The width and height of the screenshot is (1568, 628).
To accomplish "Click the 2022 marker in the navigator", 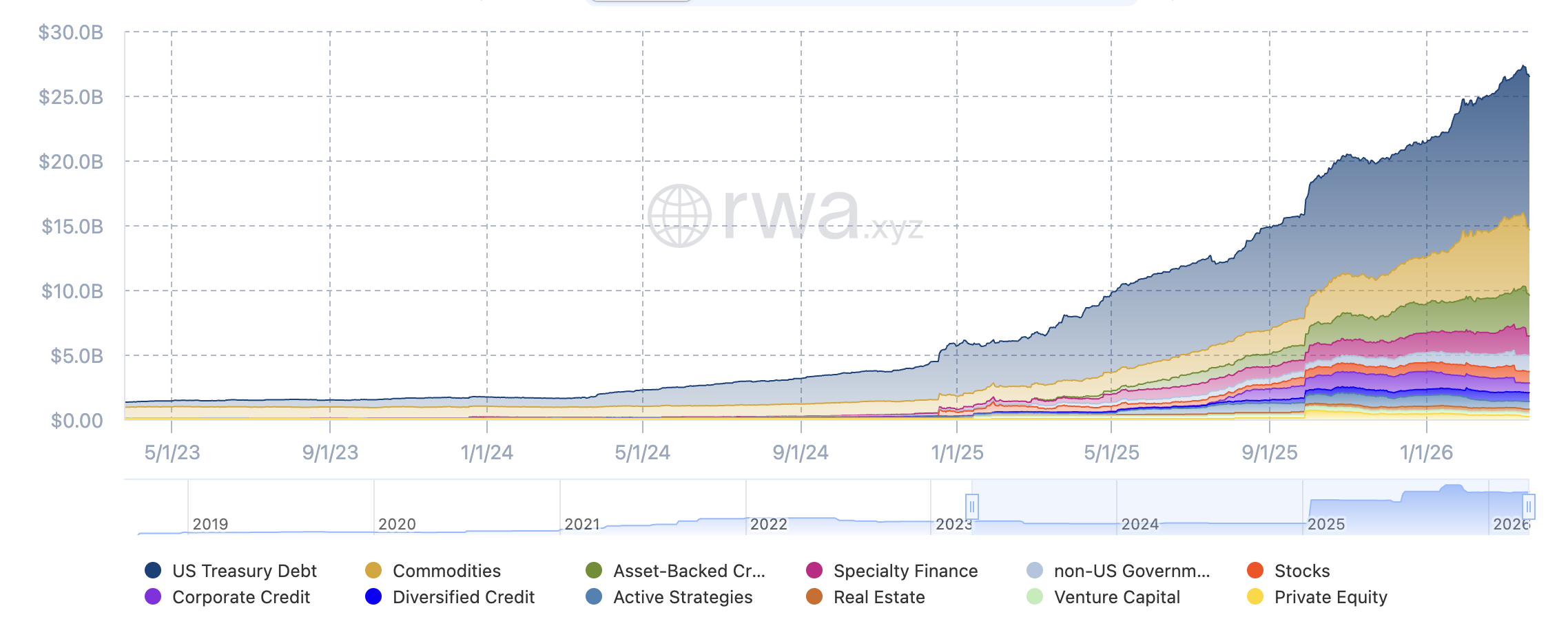I will coord(768,524).
